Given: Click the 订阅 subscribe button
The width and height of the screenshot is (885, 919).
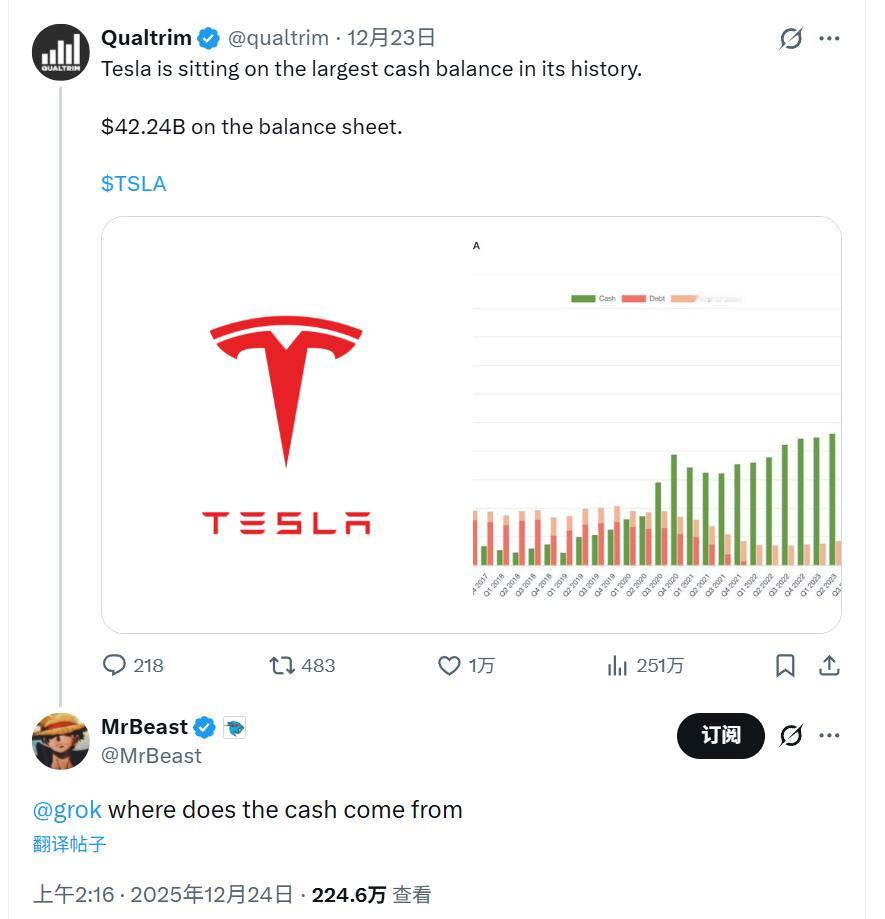Looking at the screenshot, I should click(x=720, y=736).
